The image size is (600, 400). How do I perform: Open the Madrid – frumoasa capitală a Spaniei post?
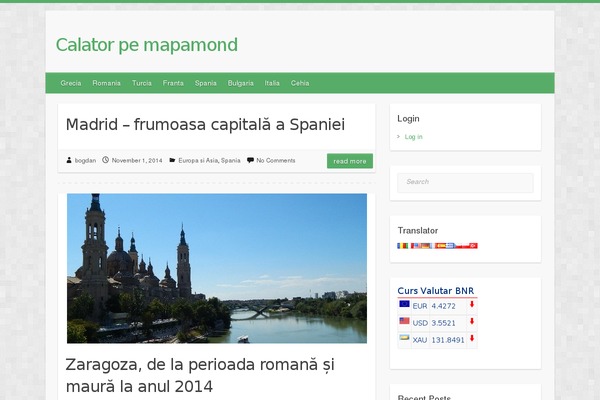tap(205, 124)
